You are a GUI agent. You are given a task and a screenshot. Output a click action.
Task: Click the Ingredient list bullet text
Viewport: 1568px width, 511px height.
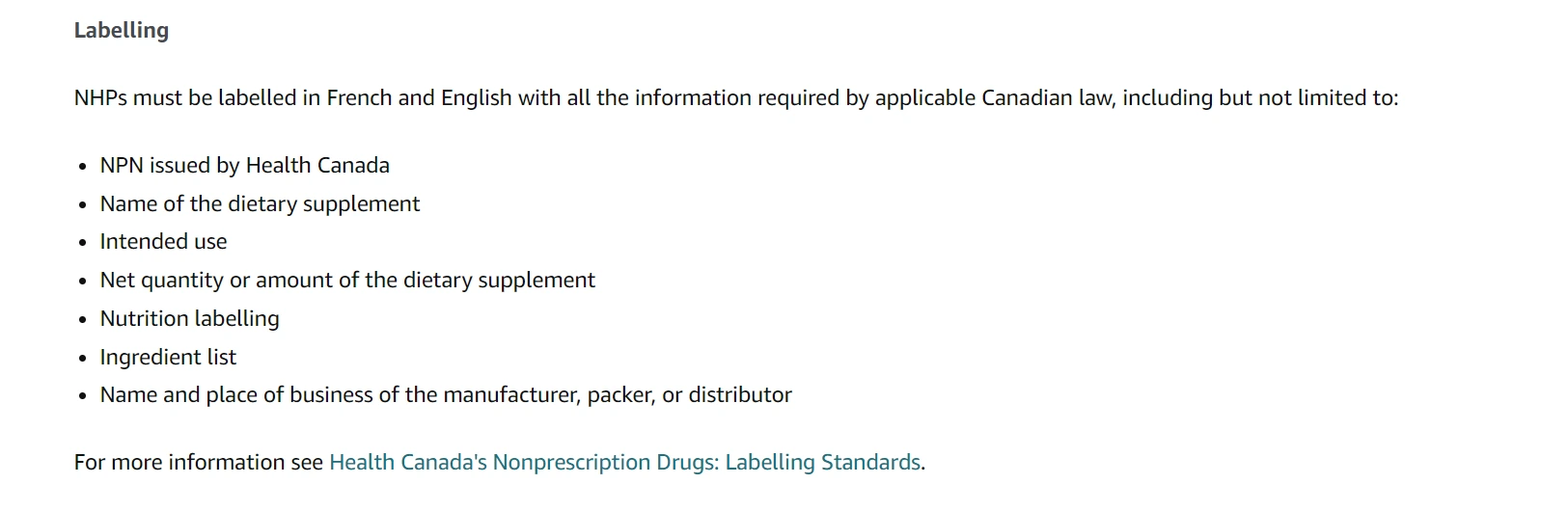point(168,358)
